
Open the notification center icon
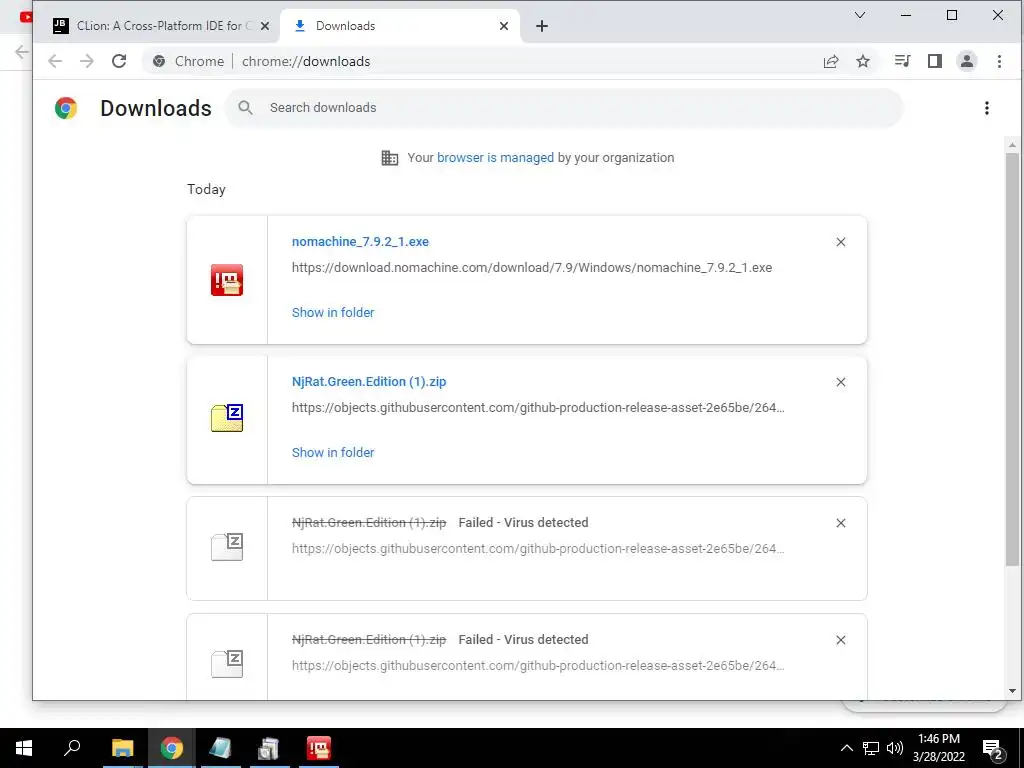click(x=993, y=749)
